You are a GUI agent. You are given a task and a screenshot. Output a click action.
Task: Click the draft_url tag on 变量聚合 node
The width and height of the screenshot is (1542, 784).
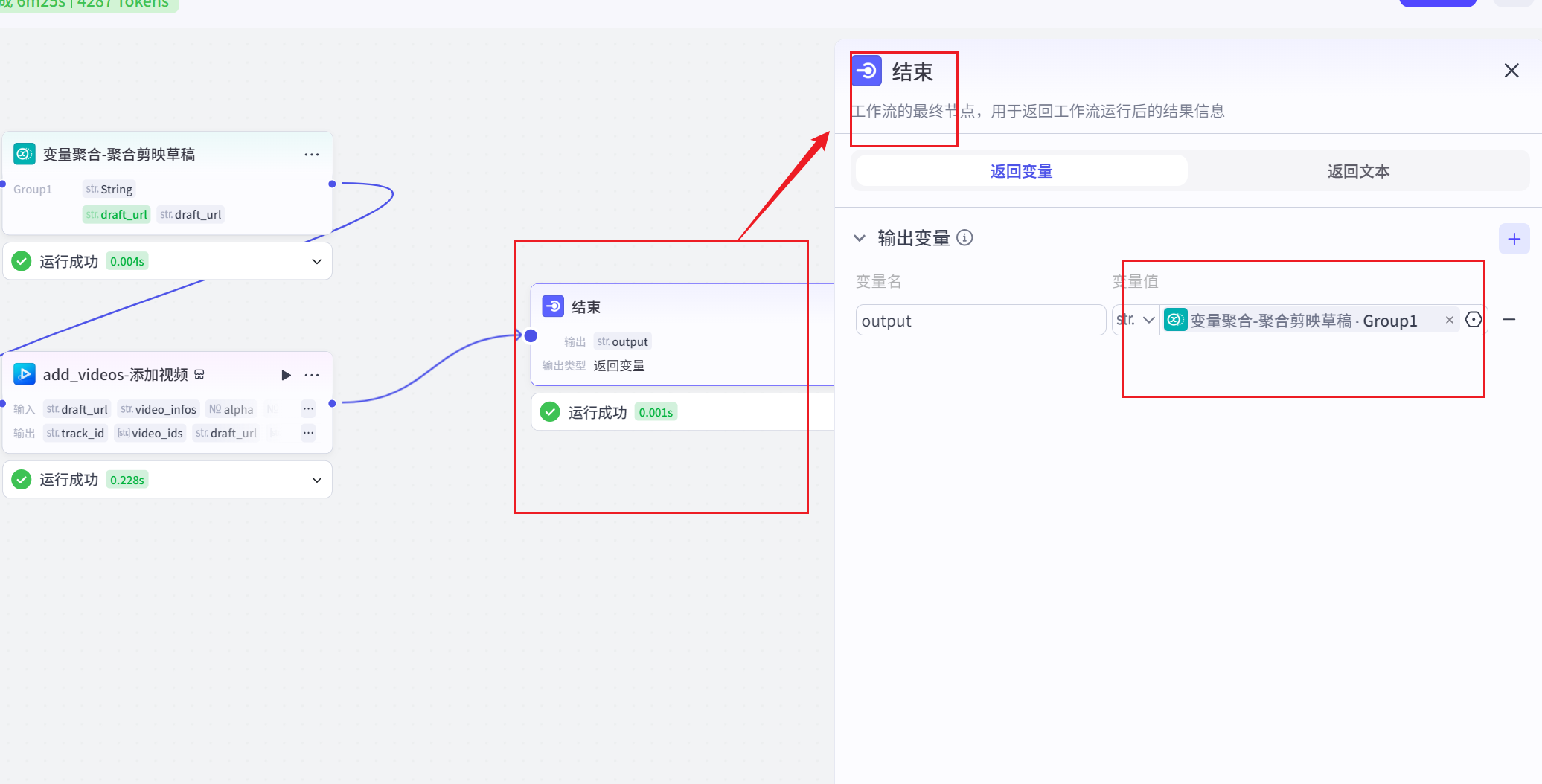(116, 214)
